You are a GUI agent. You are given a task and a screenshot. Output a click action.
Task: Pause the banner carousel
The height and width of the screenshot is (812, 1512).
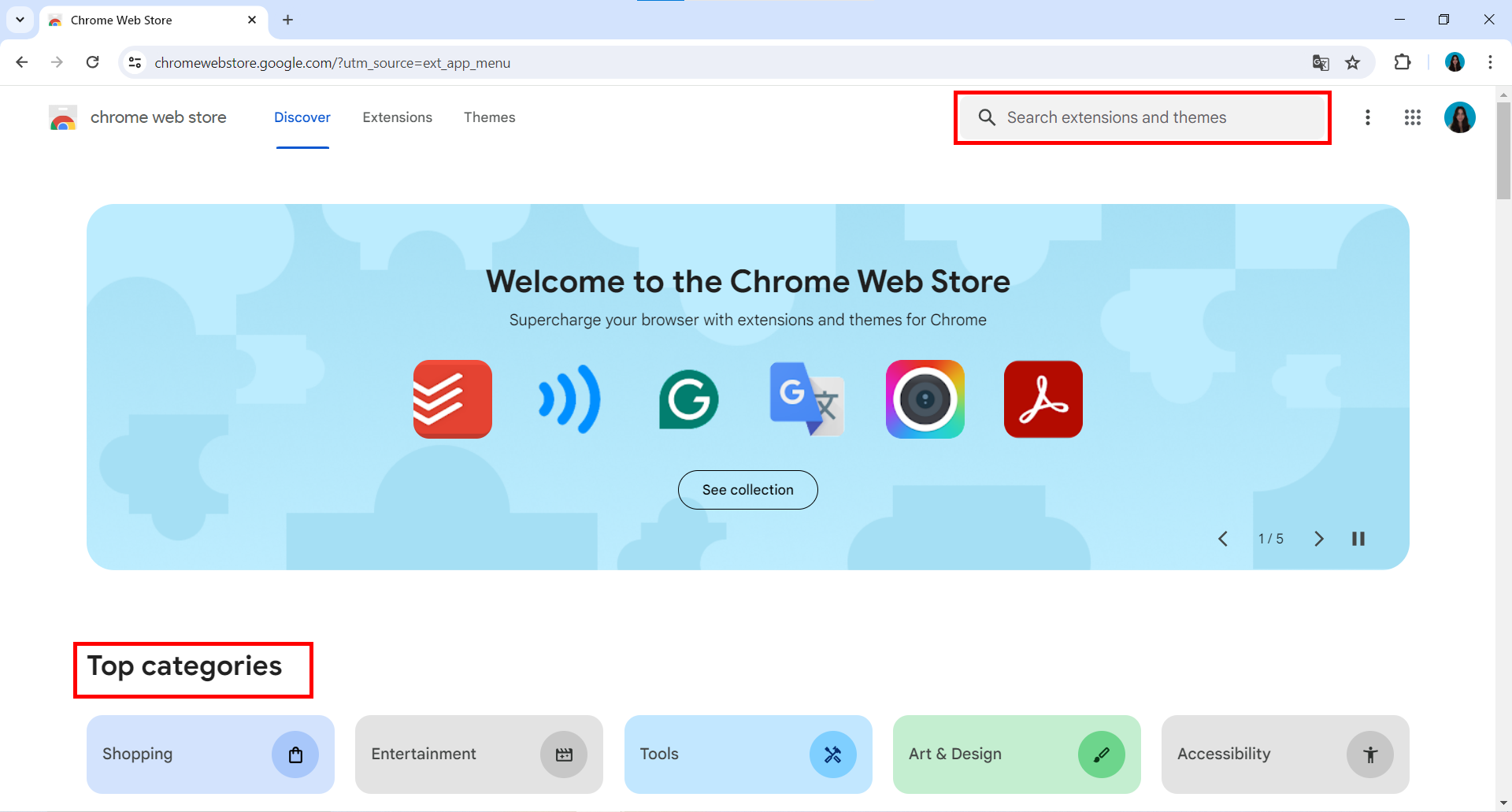(x=1358, y=539)
